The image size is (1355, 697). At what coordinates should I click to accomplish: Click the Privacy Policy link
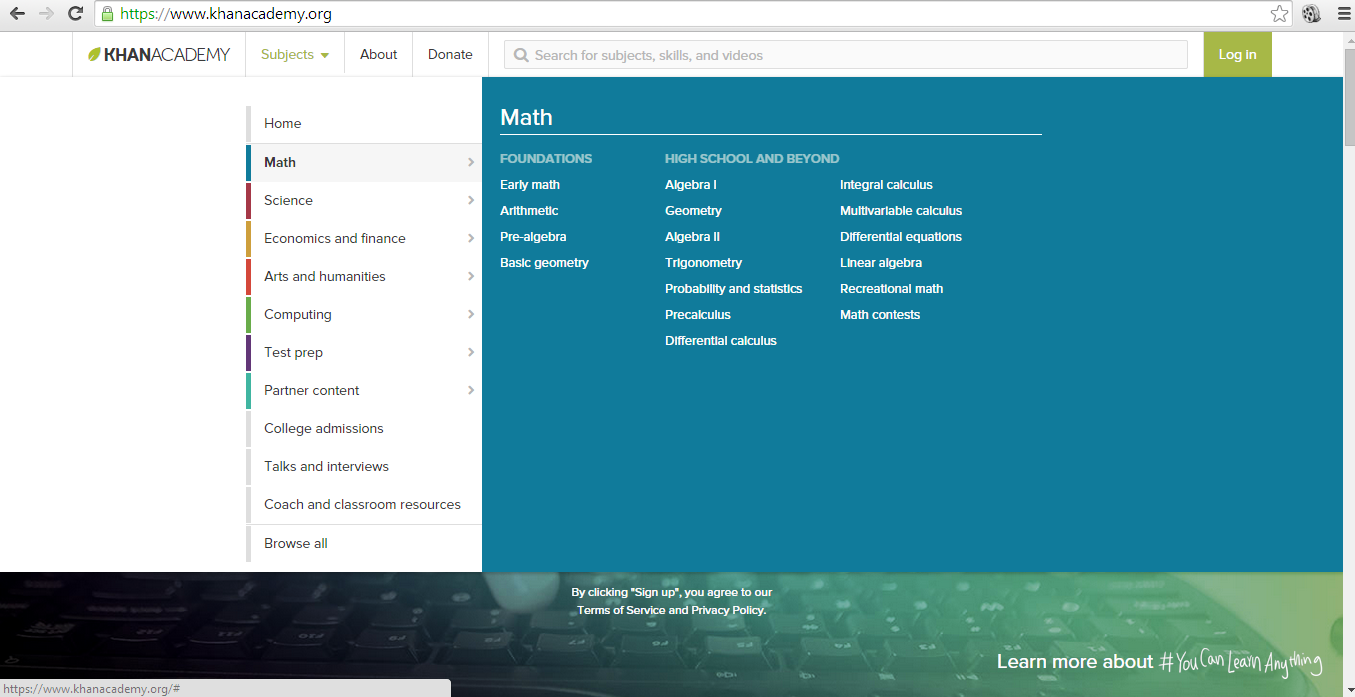(x=728, y=610)
